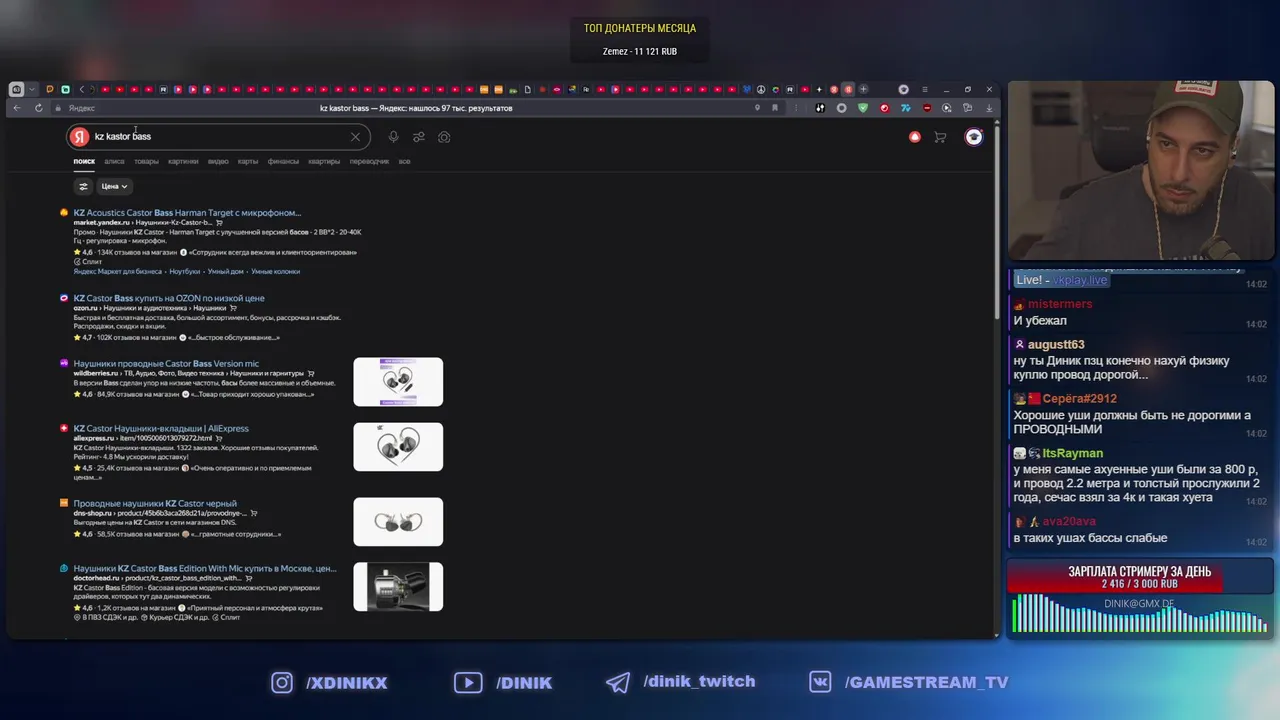Clear the search query with the X icon
Viewport: 1280px width, 720px height.
tap(355, 137)
